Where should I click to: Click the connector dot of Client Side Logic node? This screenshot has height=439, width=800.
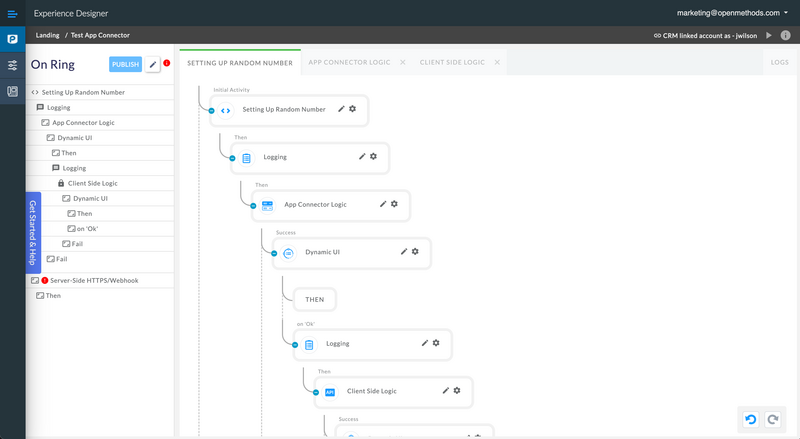click(316, 393)
